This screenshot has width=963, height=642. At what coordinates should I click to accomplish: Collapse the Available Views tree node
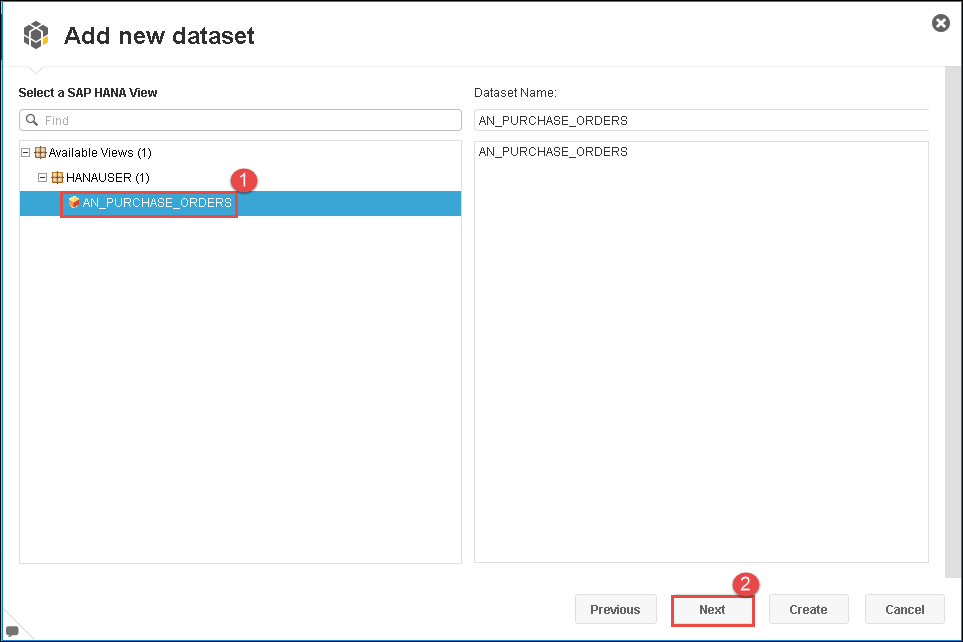(x=26, y=153)
